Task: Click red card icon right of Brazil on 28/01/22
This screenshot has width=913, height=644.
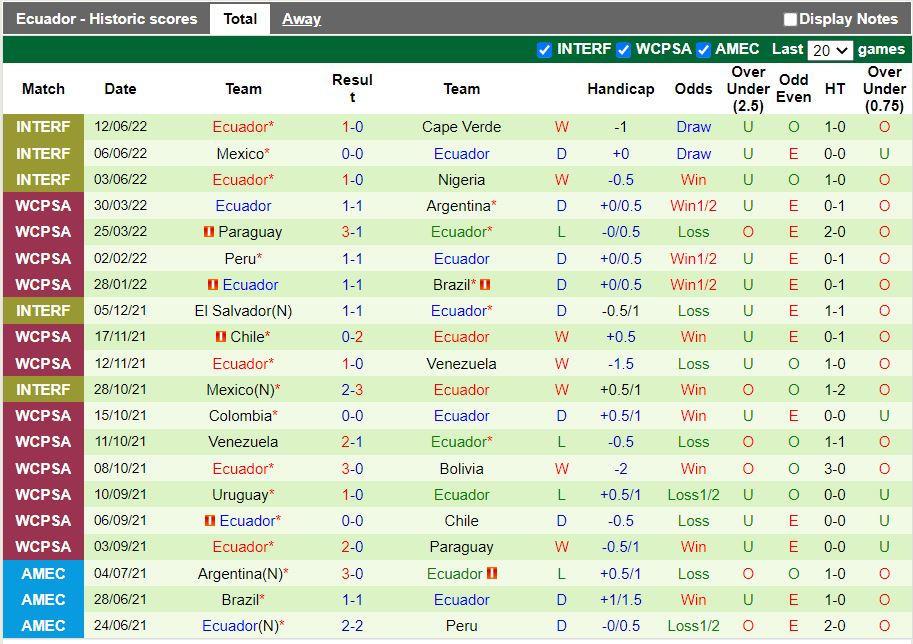Action: (485, 285)
